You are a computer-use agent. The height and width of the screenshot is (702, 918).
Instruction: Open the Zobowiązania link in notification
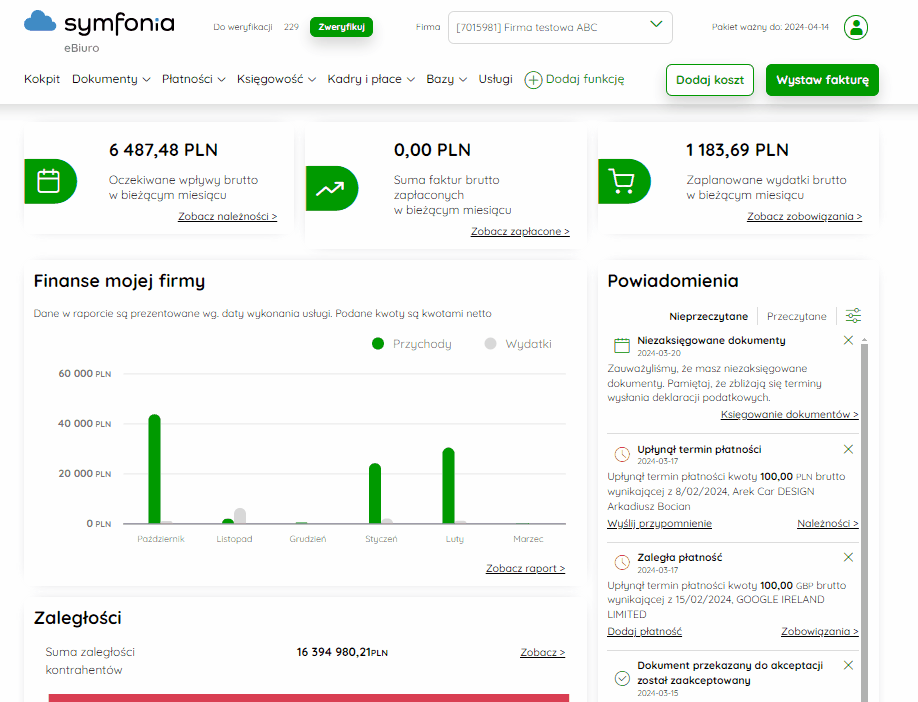[x=820, y=632]
